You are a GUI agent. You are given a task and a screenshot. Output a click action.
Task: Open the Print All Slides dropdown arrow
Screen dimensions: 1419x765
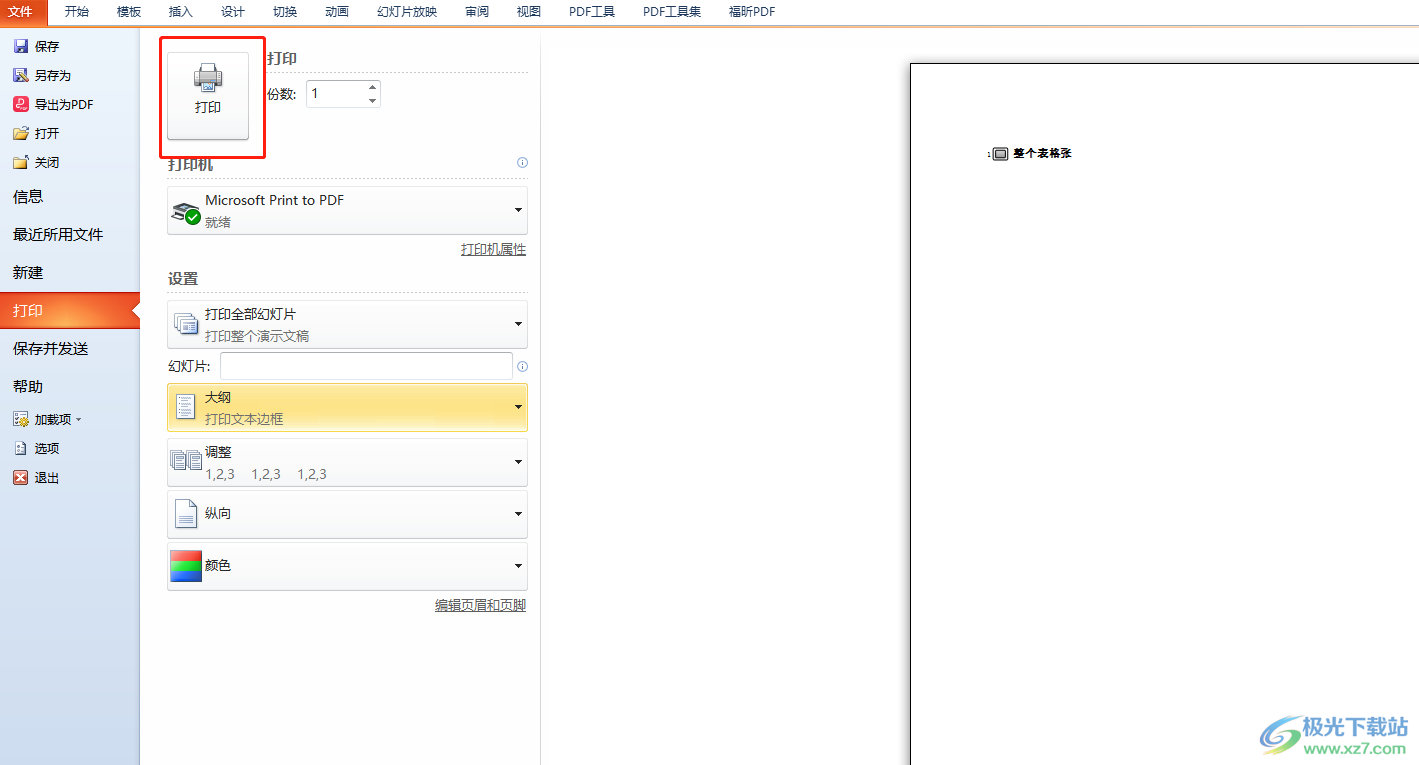(518, 324)
